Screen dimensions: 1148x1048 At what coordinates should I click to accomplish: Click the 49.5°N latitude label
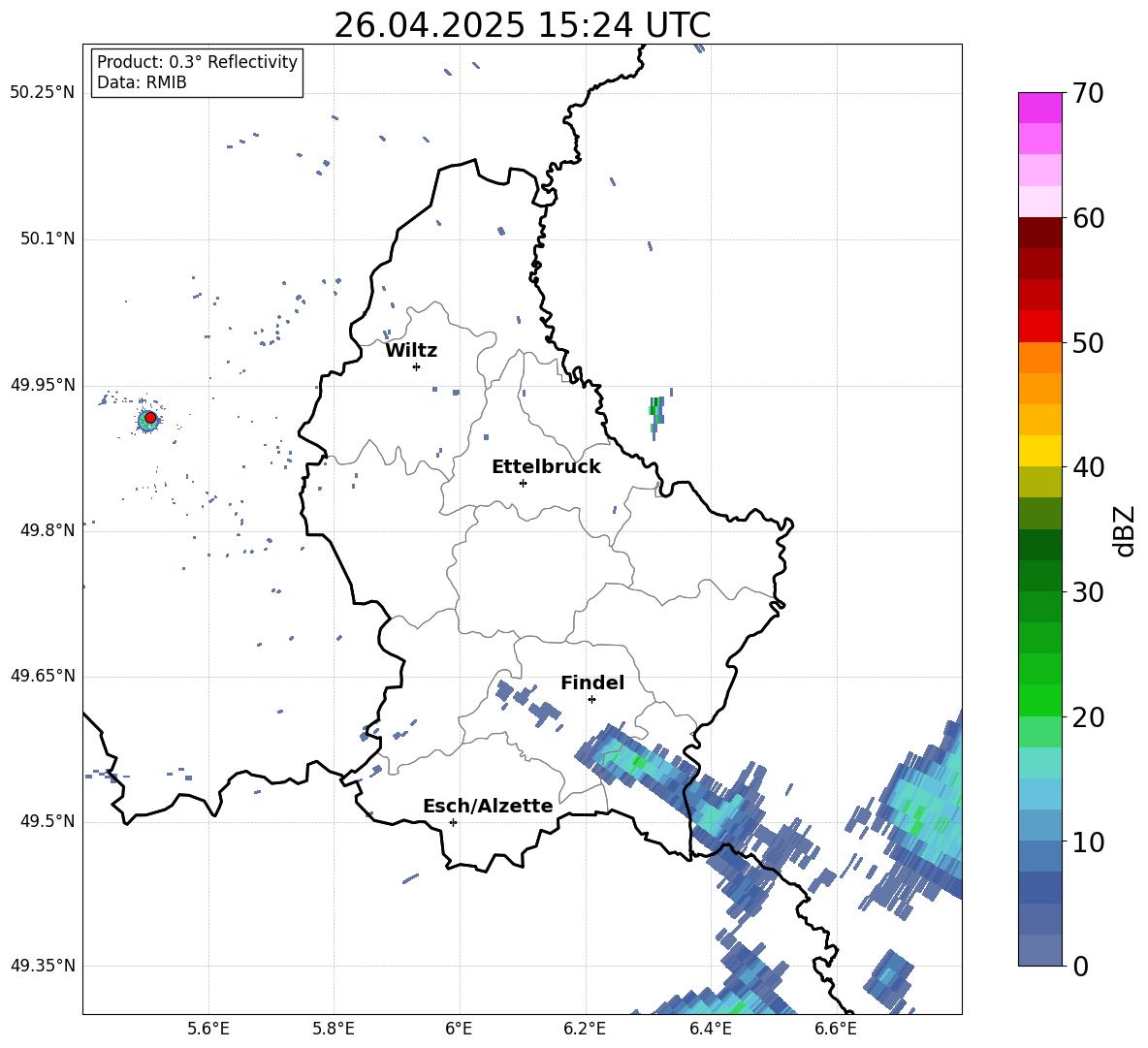point(48,821)
